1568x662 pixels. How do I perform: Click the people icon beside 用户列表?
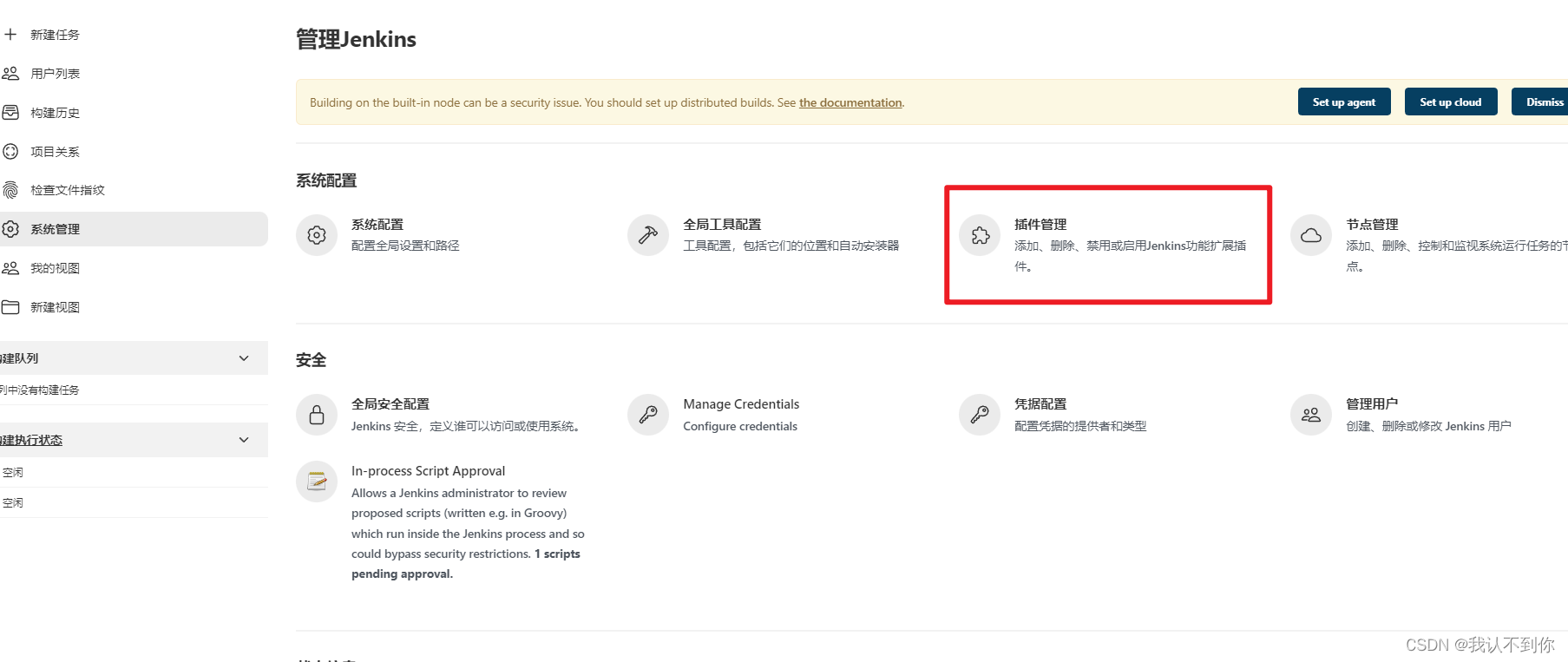tap(10, 74)
